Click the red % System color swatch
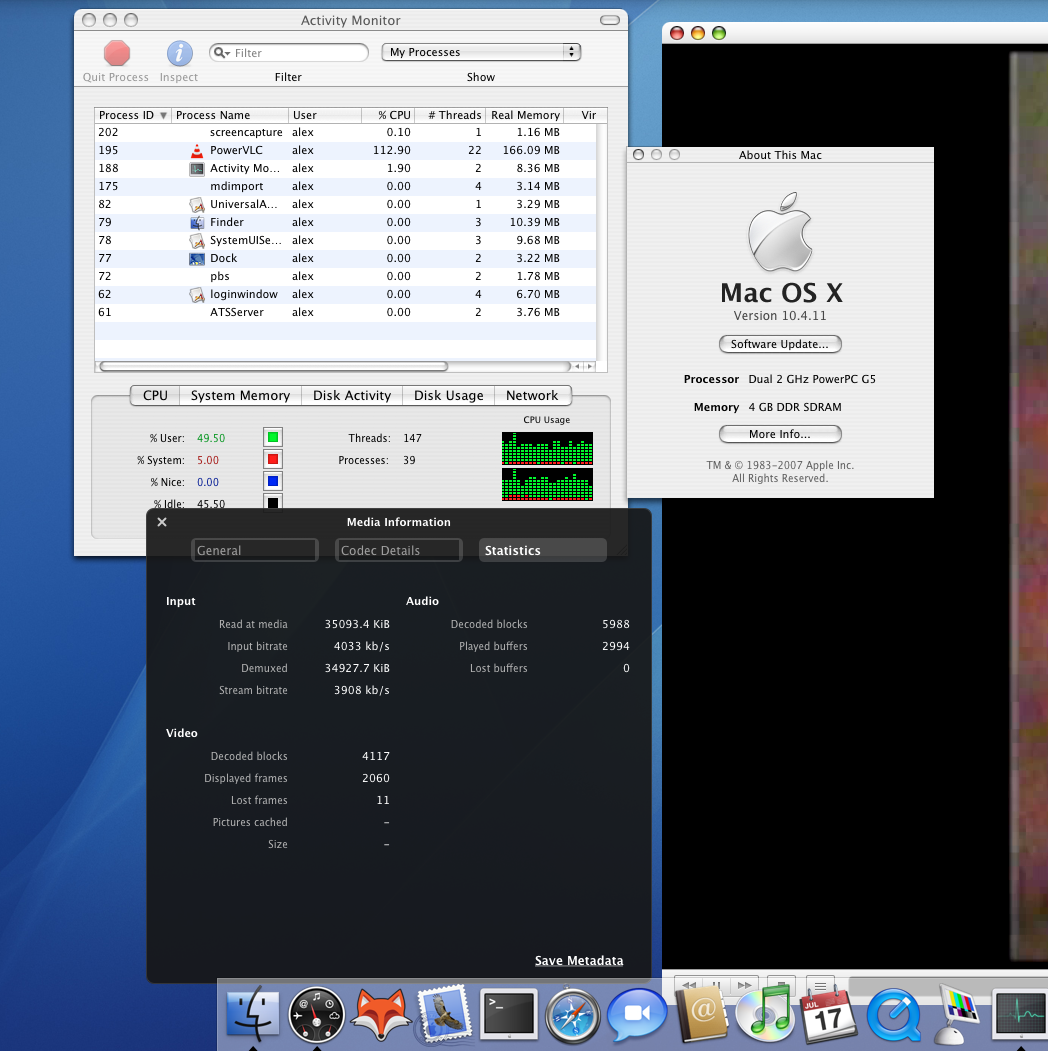Screen dimensions: 1048x1051 pyautogui.click(x=273, y=459)
